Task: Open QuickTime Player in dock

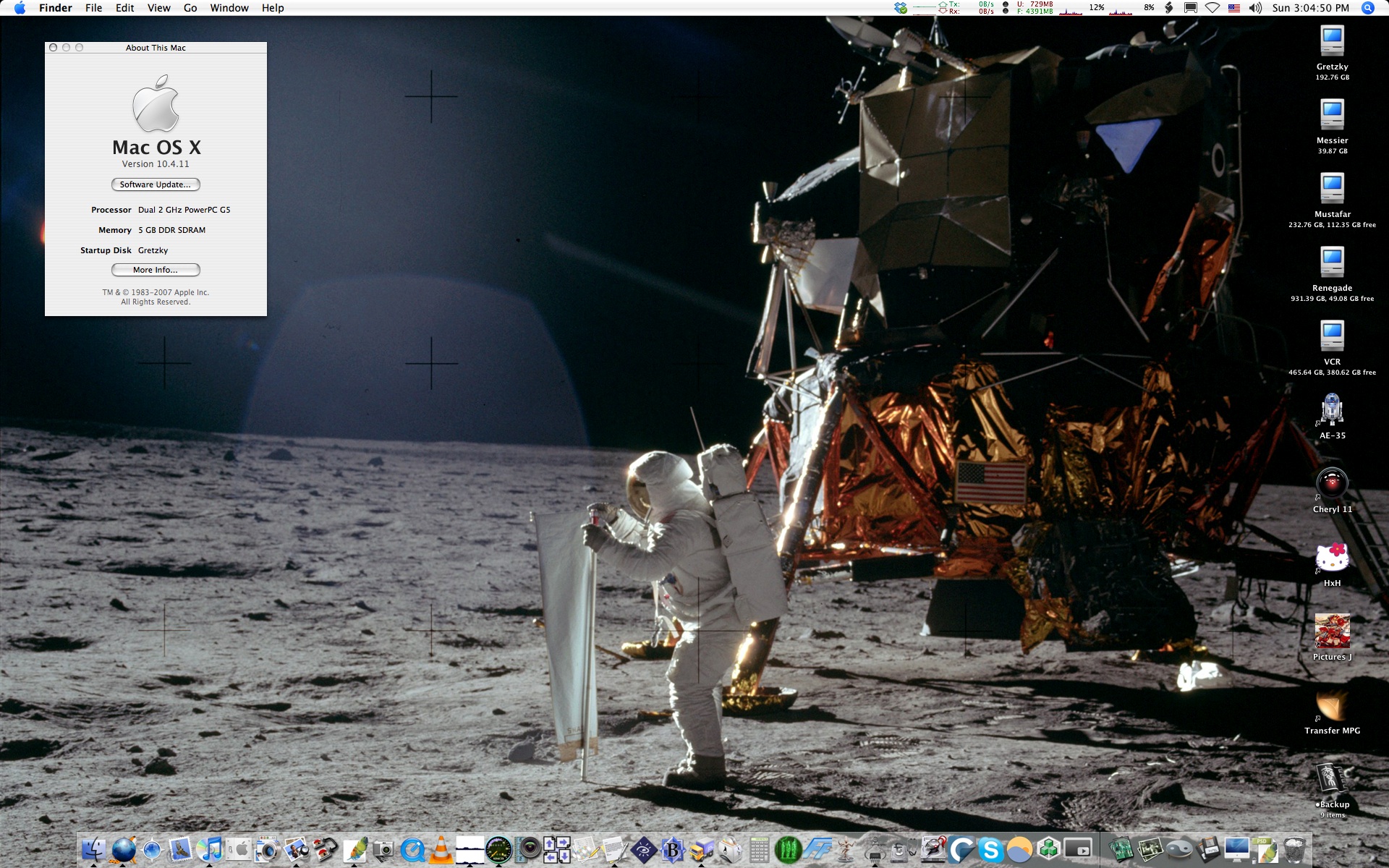Action: pyautogui.click(x=412, y=849)
